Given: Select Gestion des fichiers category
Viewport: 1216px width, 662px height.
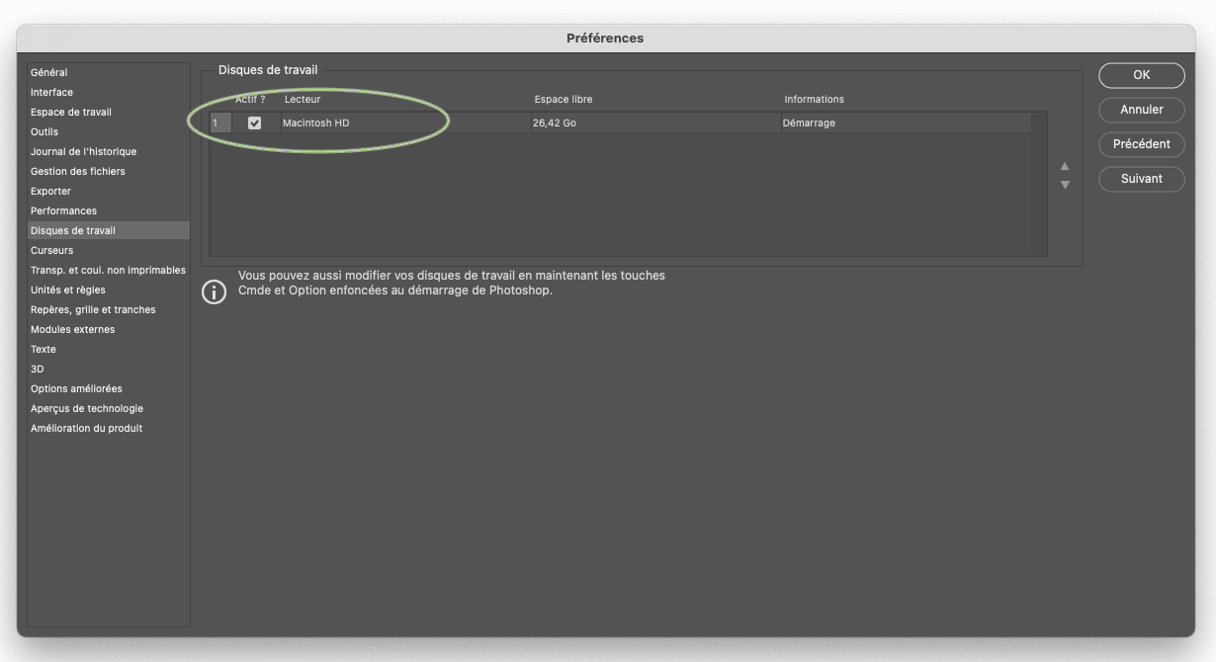Looking at the screenshot, I should (x=78, y=172).
